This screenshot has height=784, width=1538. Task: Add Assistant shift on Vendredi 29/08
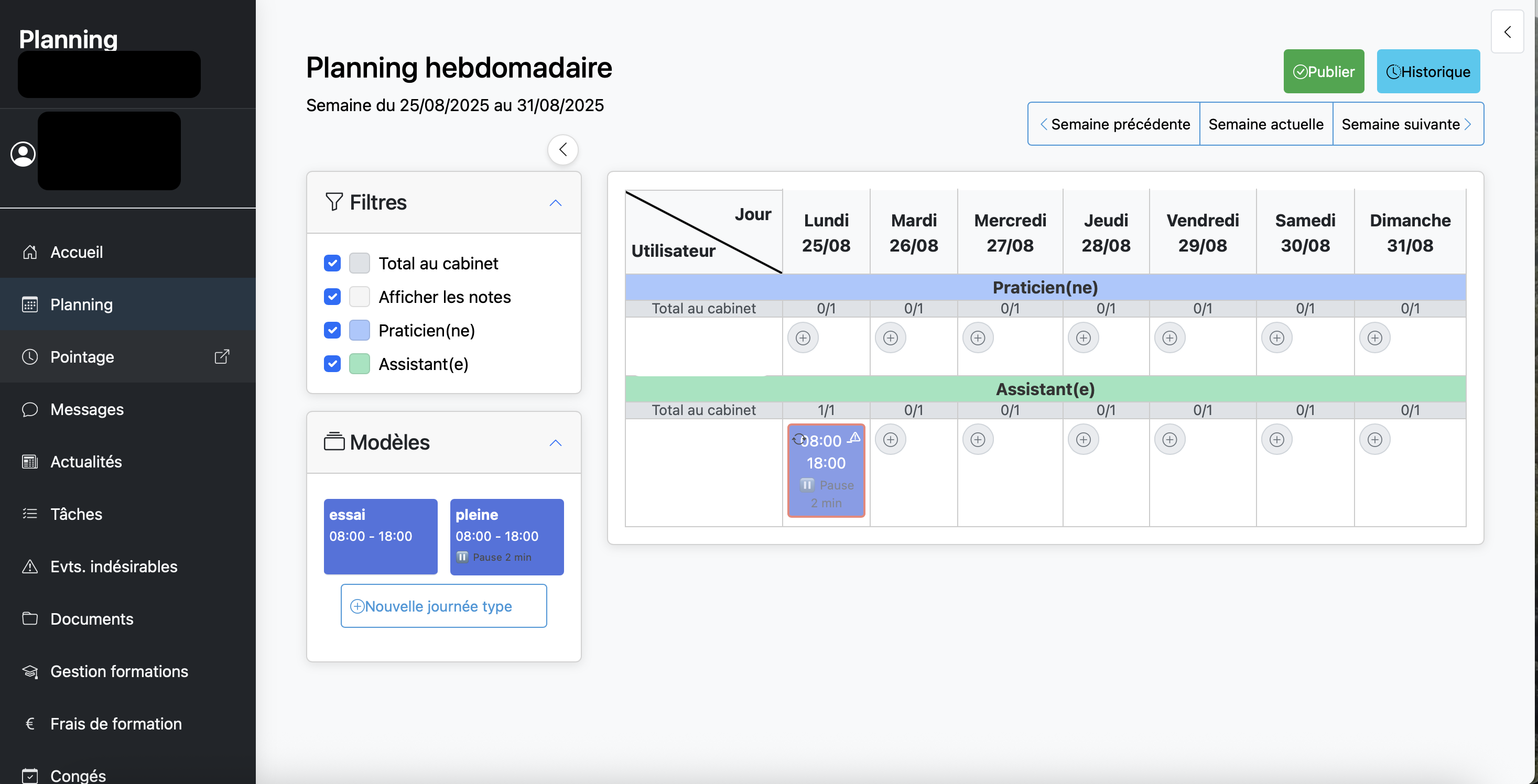(x=1169, y=440)
